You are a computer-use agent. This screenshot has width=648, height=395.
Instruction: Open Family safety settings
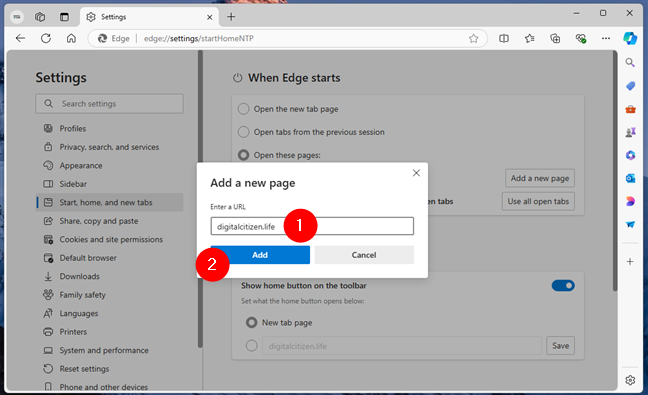(x=110, y=295)
